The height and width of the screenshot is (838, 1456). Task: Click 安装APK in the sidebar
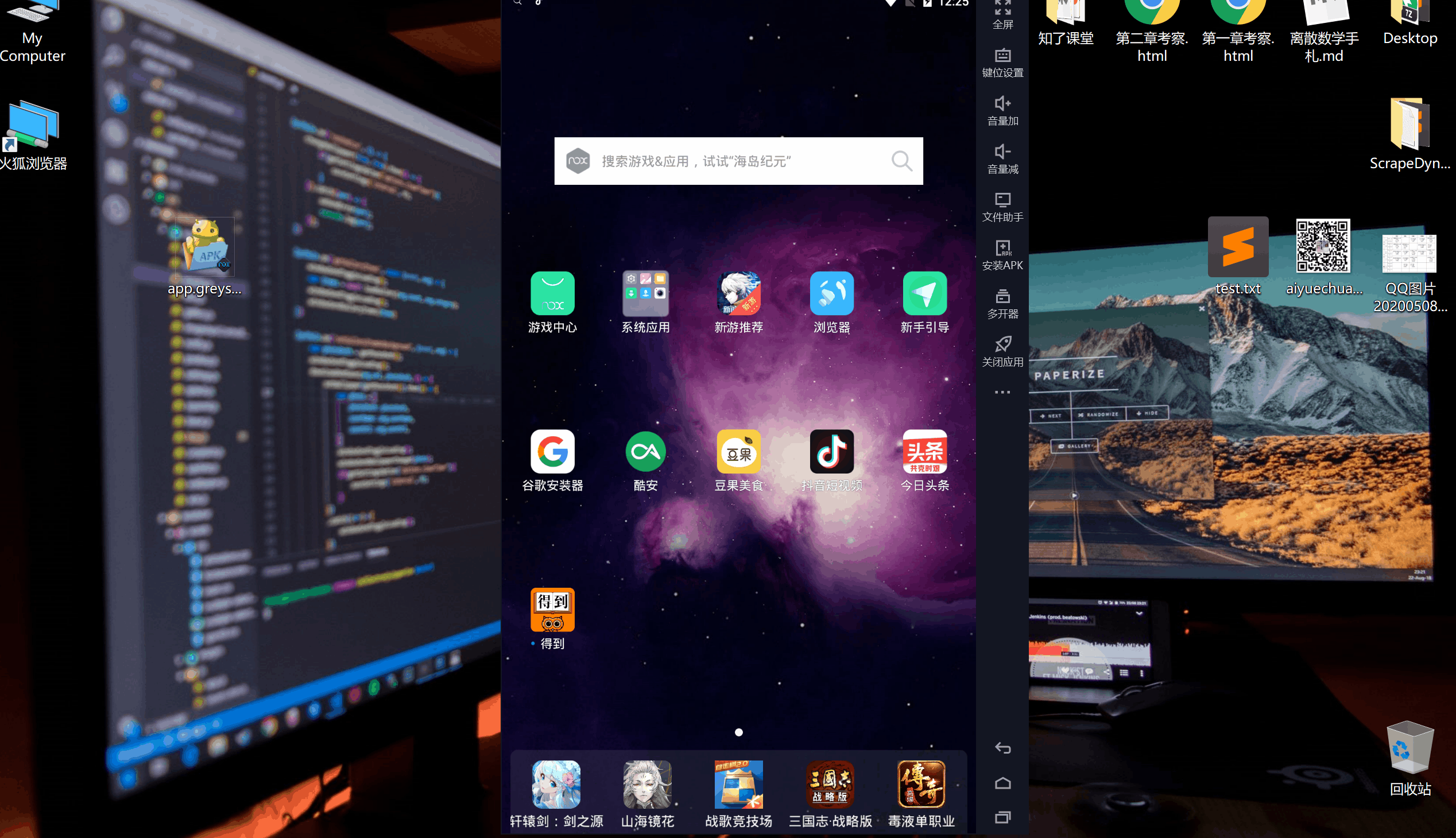point(1002,255)
